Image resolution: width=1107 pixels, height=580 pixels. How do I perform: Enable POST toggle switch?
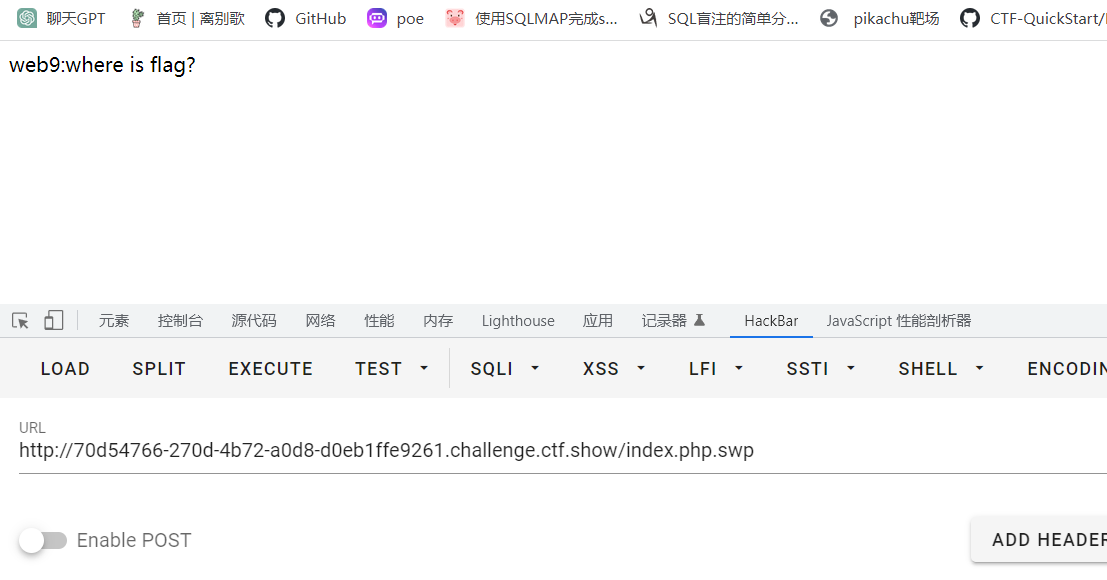click(x=43, y=540)
